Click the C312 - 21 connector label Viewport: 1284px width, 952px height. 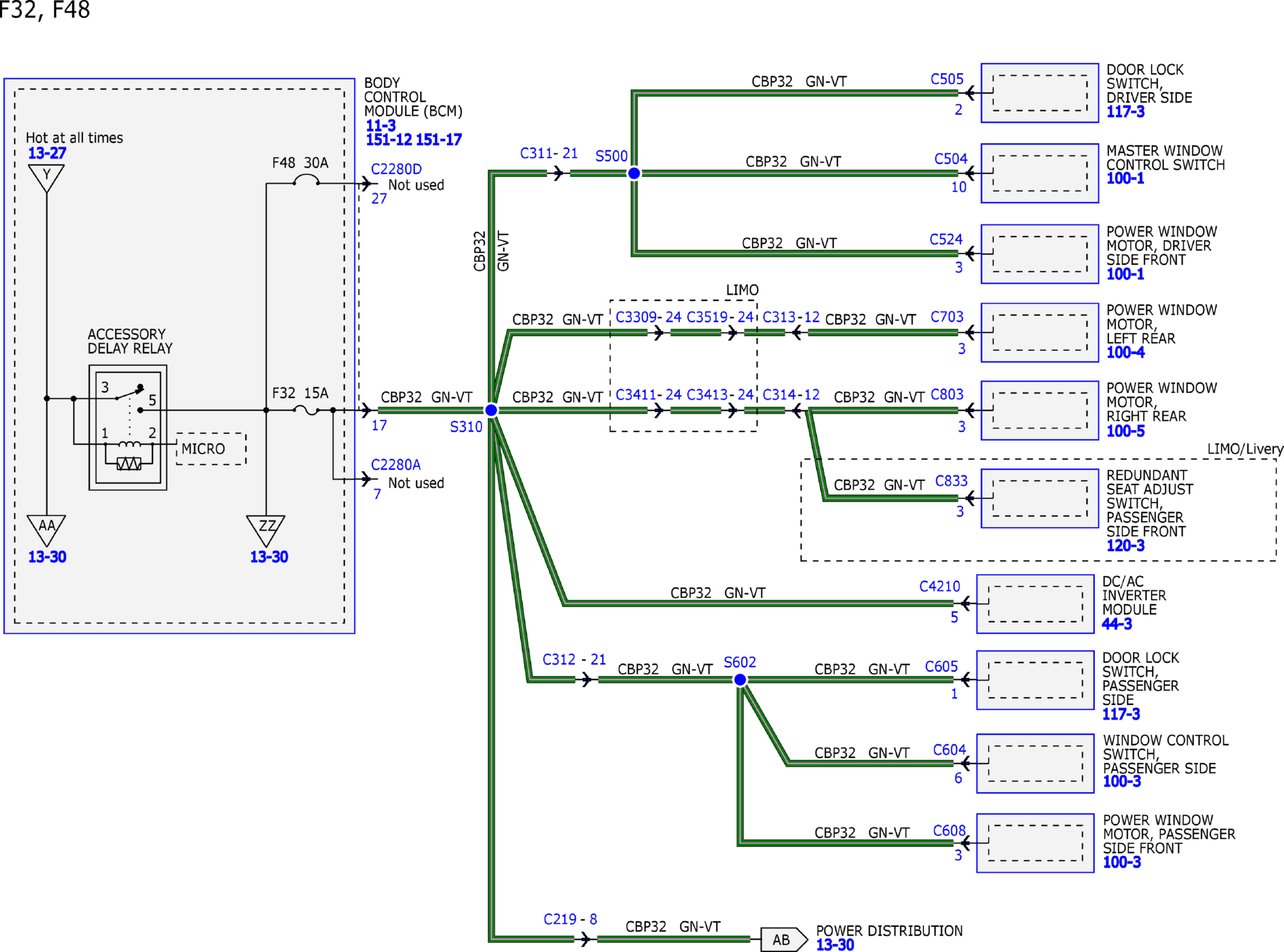574,660
